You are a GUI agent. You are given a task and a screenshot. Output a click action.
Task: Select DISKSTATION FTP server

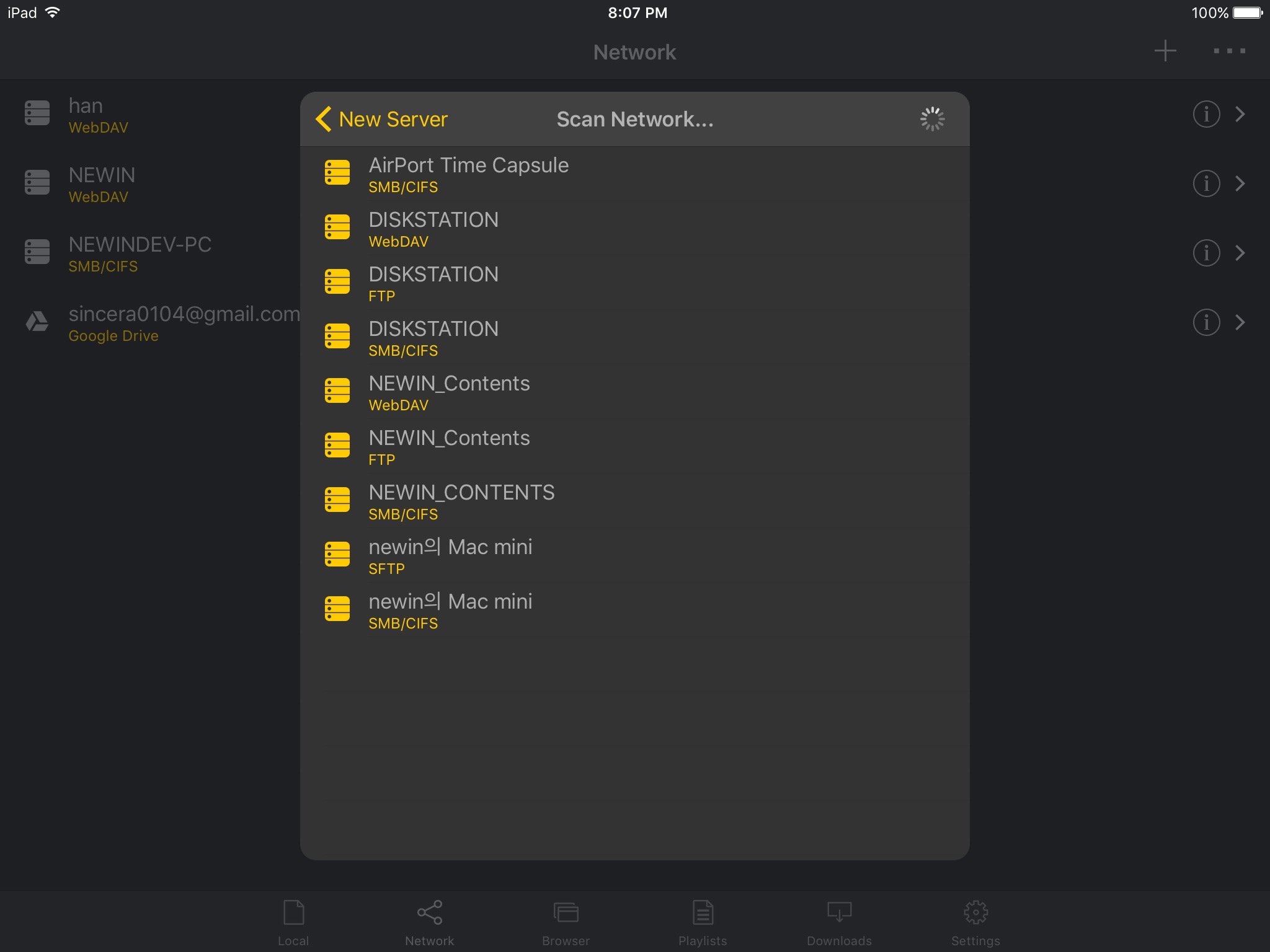click(x=634, y=283)
